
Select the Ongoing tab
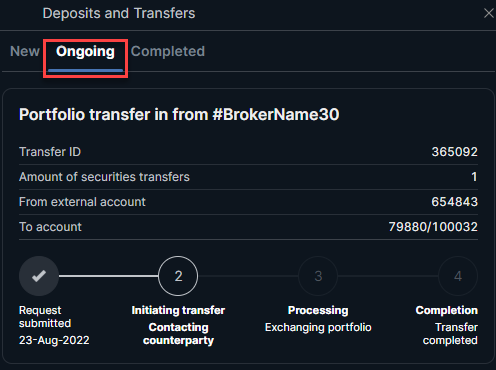tap(85, 52)
